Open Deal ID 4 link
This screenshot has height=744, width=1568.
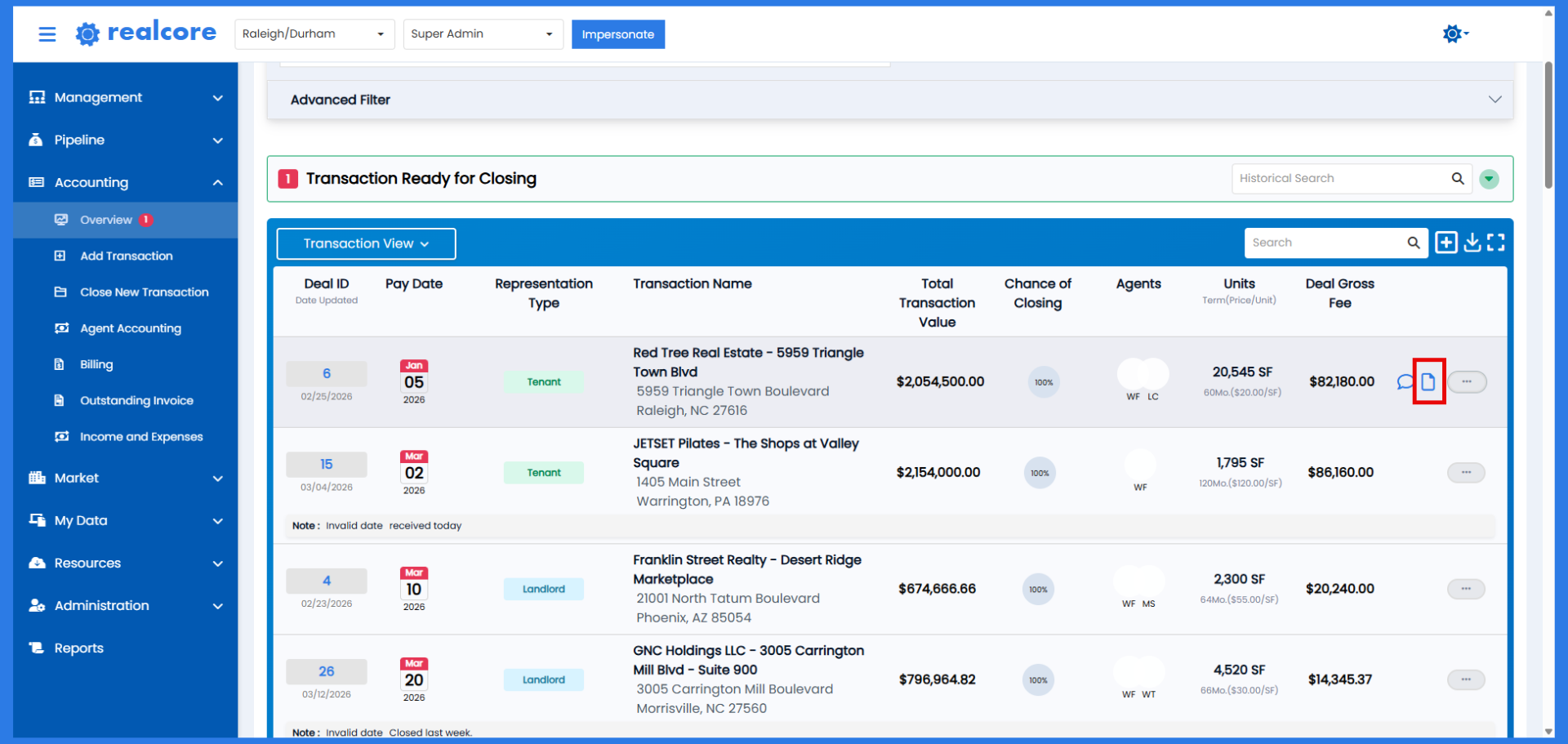coord(327,581)
